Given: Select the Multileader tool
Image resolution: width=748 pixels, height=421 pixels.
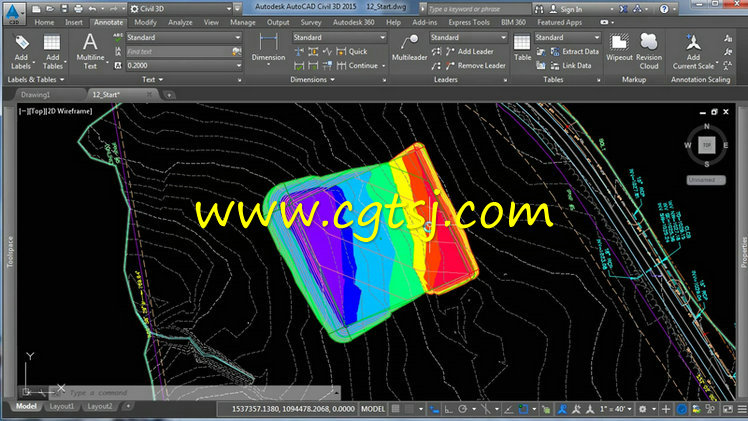Looking at the screenshot, I should (x=409, y=47).
